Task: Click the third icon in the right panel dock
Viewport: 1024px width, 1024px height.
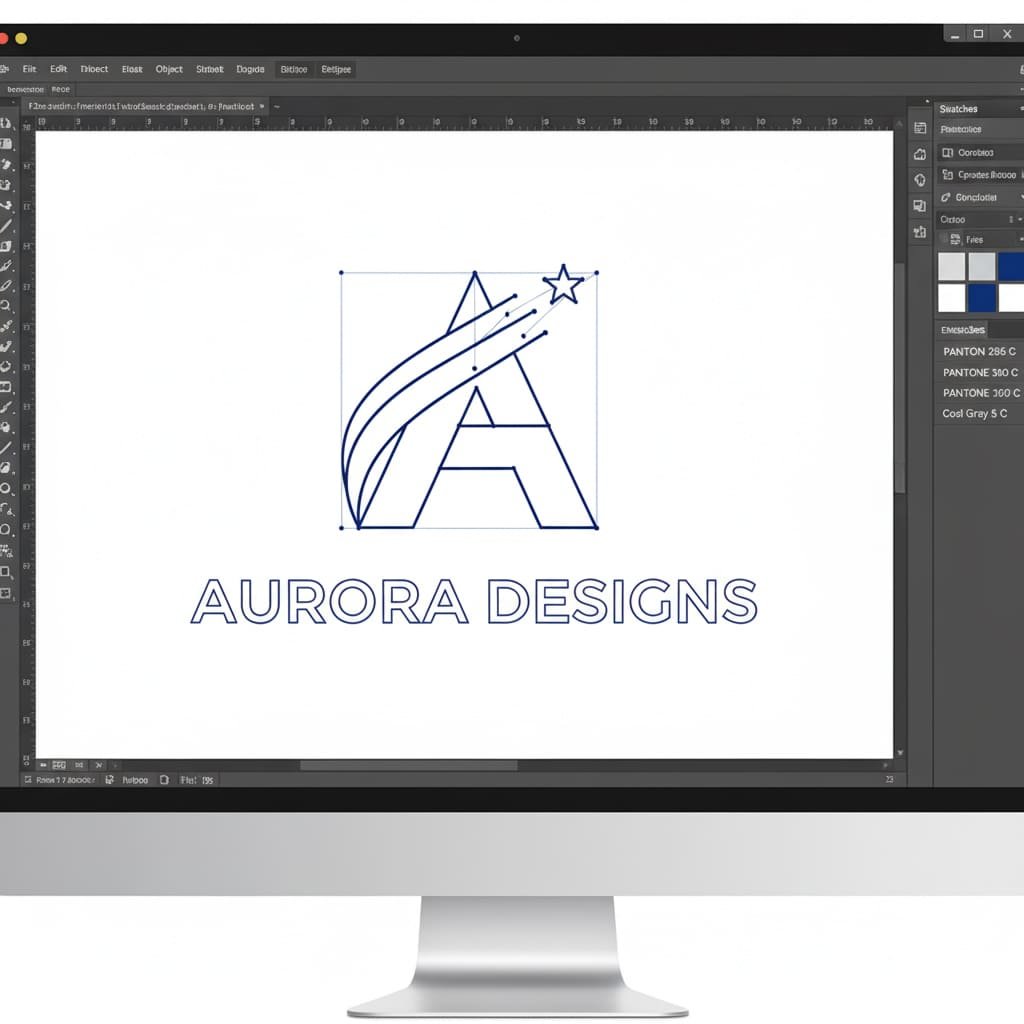Action: (x=920, y=180)
